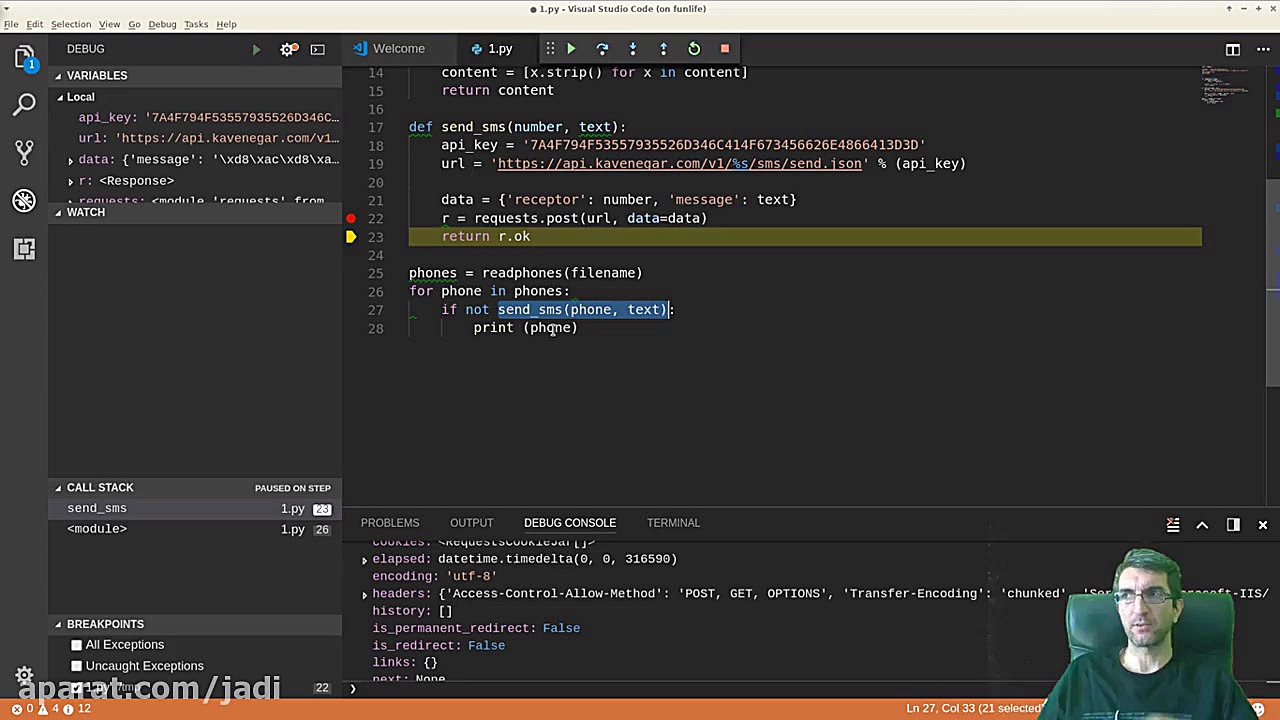The image size is (1280, 720).
Task: Toggle the Uncaught Exceptions checkbox
Action: tap(76, 666)
